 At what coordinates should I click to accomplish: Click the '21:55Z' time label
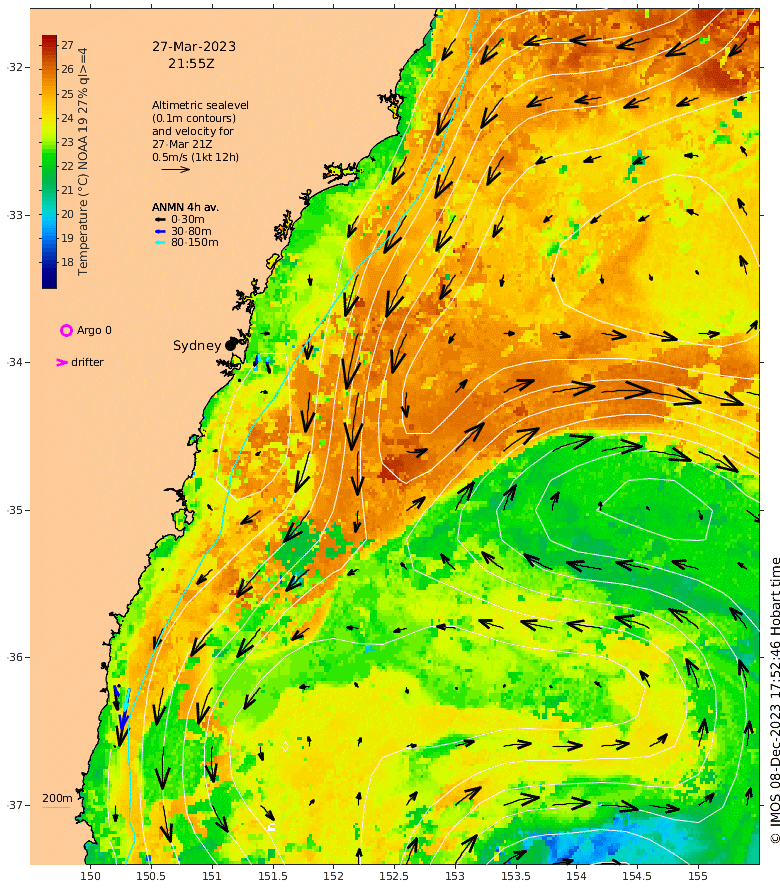(x=191, y=64)
